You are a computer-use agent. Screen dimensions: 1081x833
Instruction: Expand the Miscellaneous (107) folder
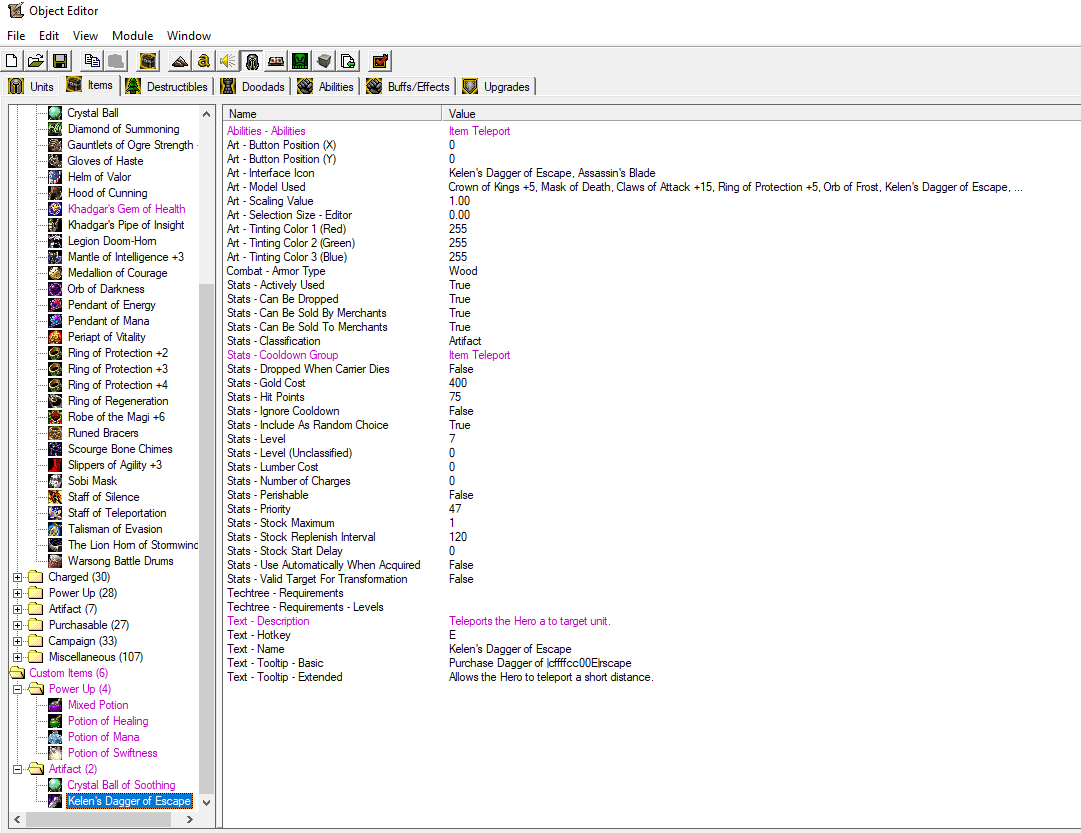(17, 657)
